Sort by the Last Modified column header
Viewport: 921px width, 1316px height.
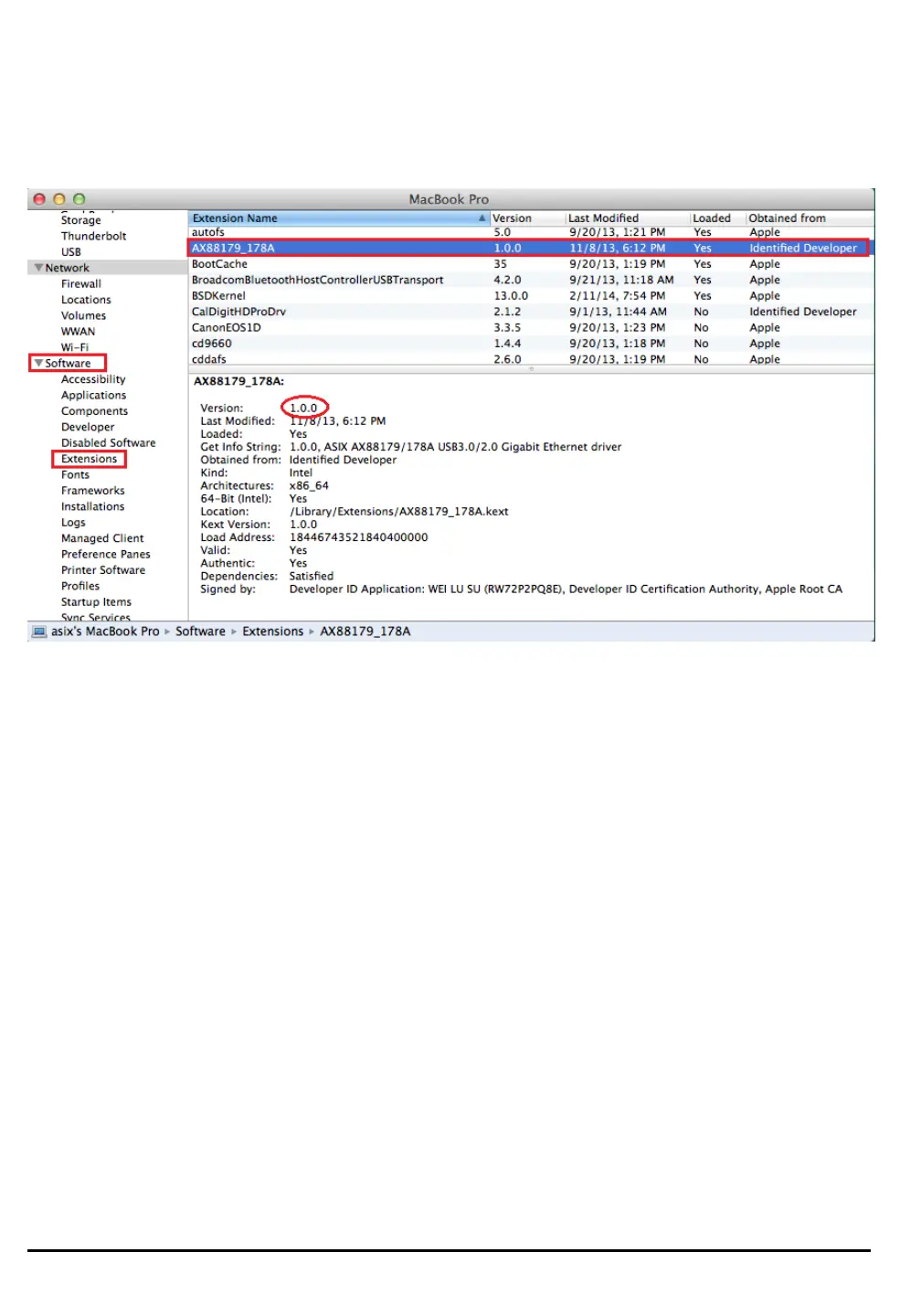point(627,218)
